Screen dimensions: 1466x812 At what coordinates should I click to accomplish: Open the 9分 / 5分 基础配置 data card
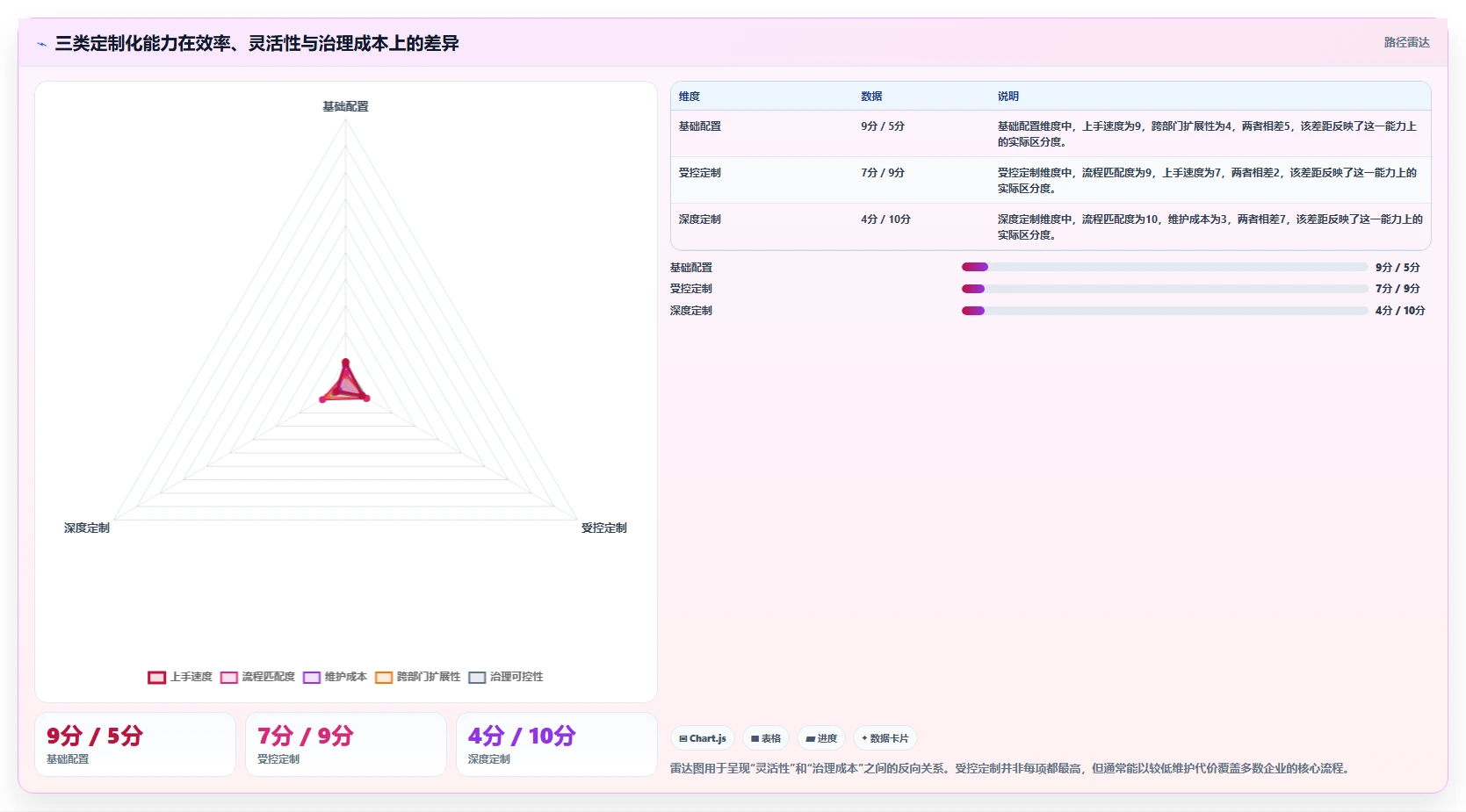pos(135,744)
